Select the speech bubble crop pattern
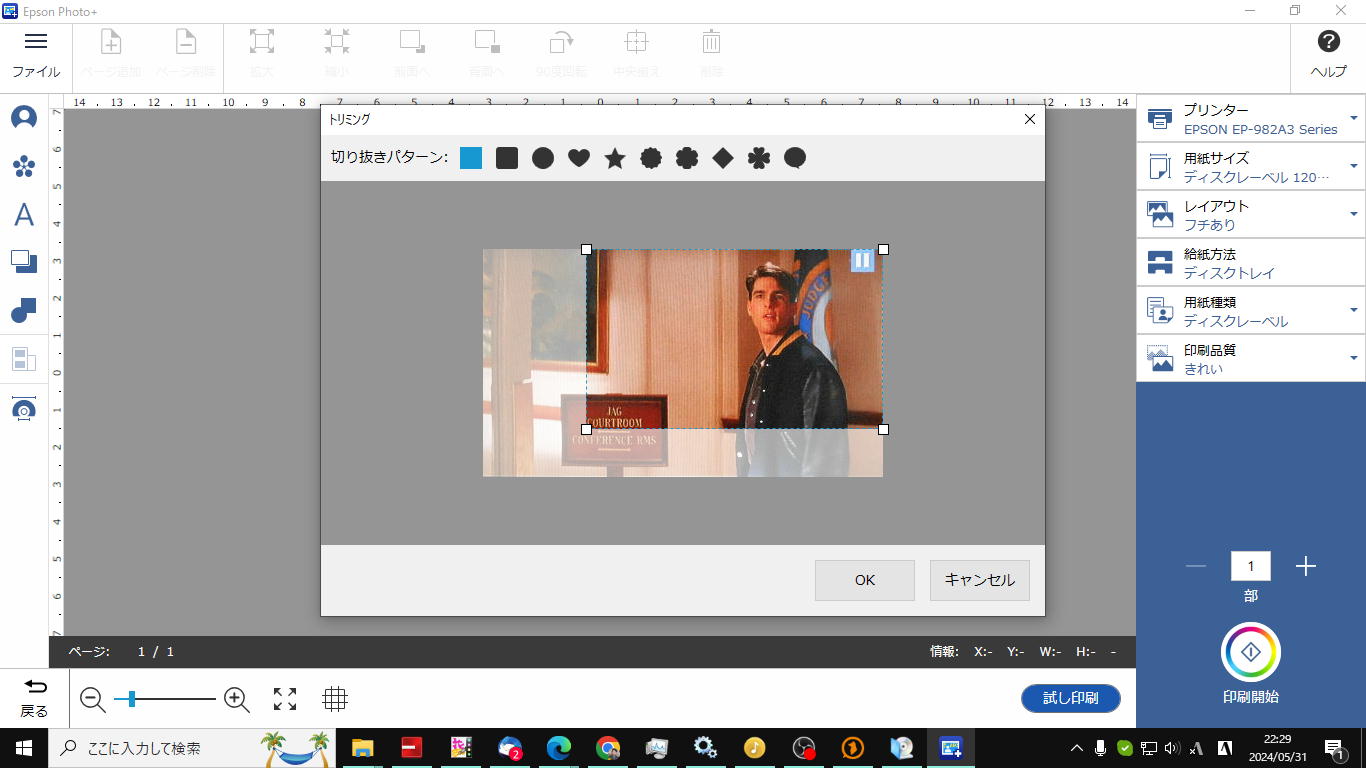Image resolution: width=1366 pixels, height=768 pixels. point(795,158)
